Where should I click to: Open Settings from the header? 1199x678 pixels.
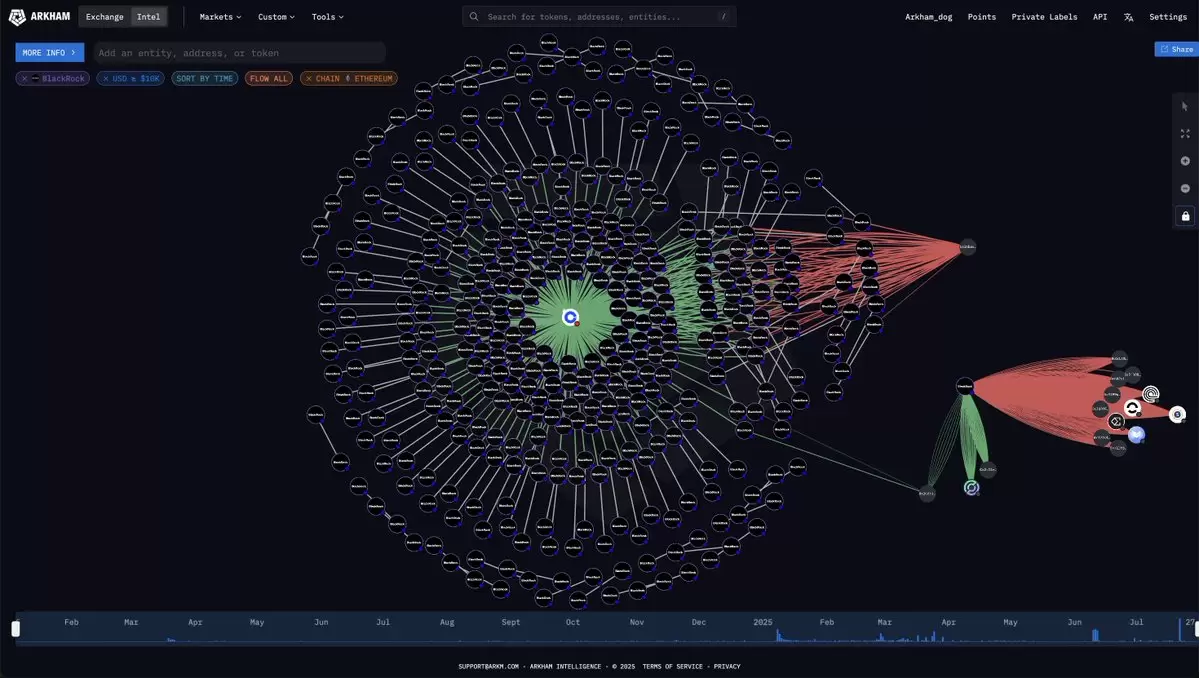(1168, 17)
